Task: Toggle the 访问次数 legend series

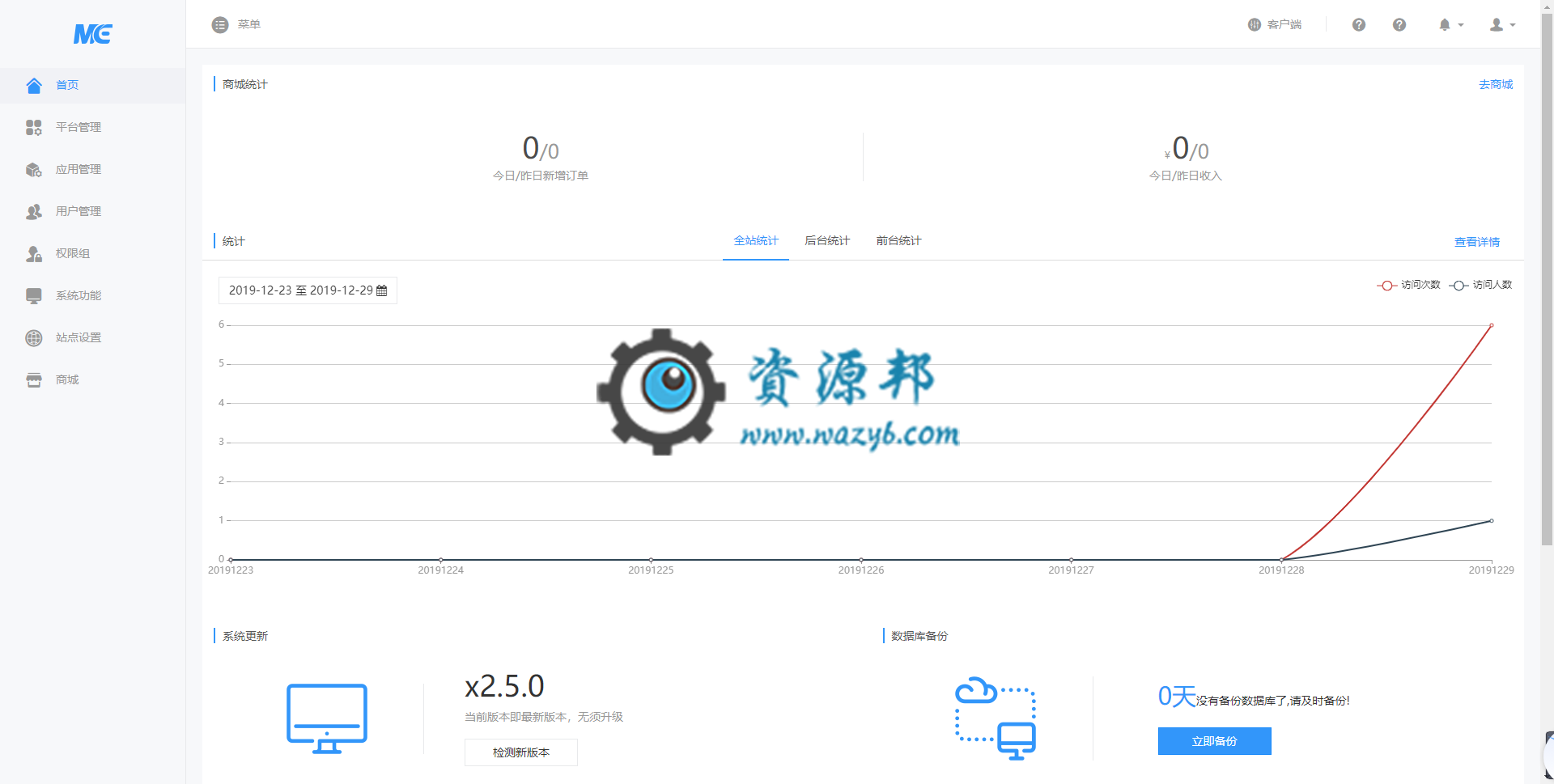Action: pos(1408,285)
